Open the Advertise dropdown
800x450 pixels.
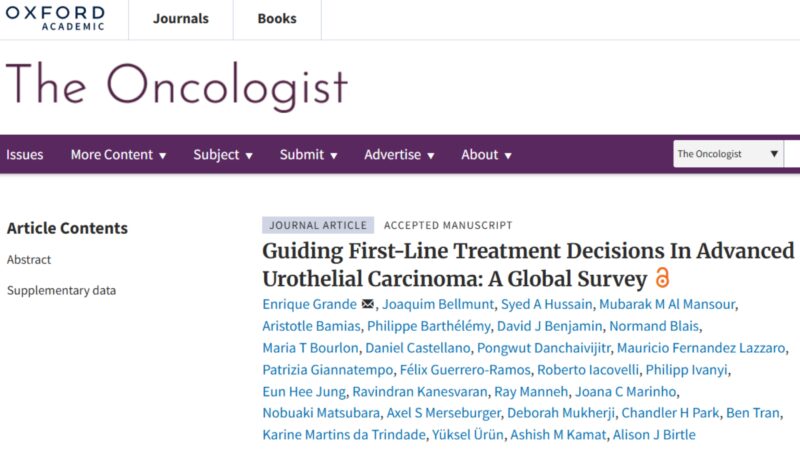[399, 155]
